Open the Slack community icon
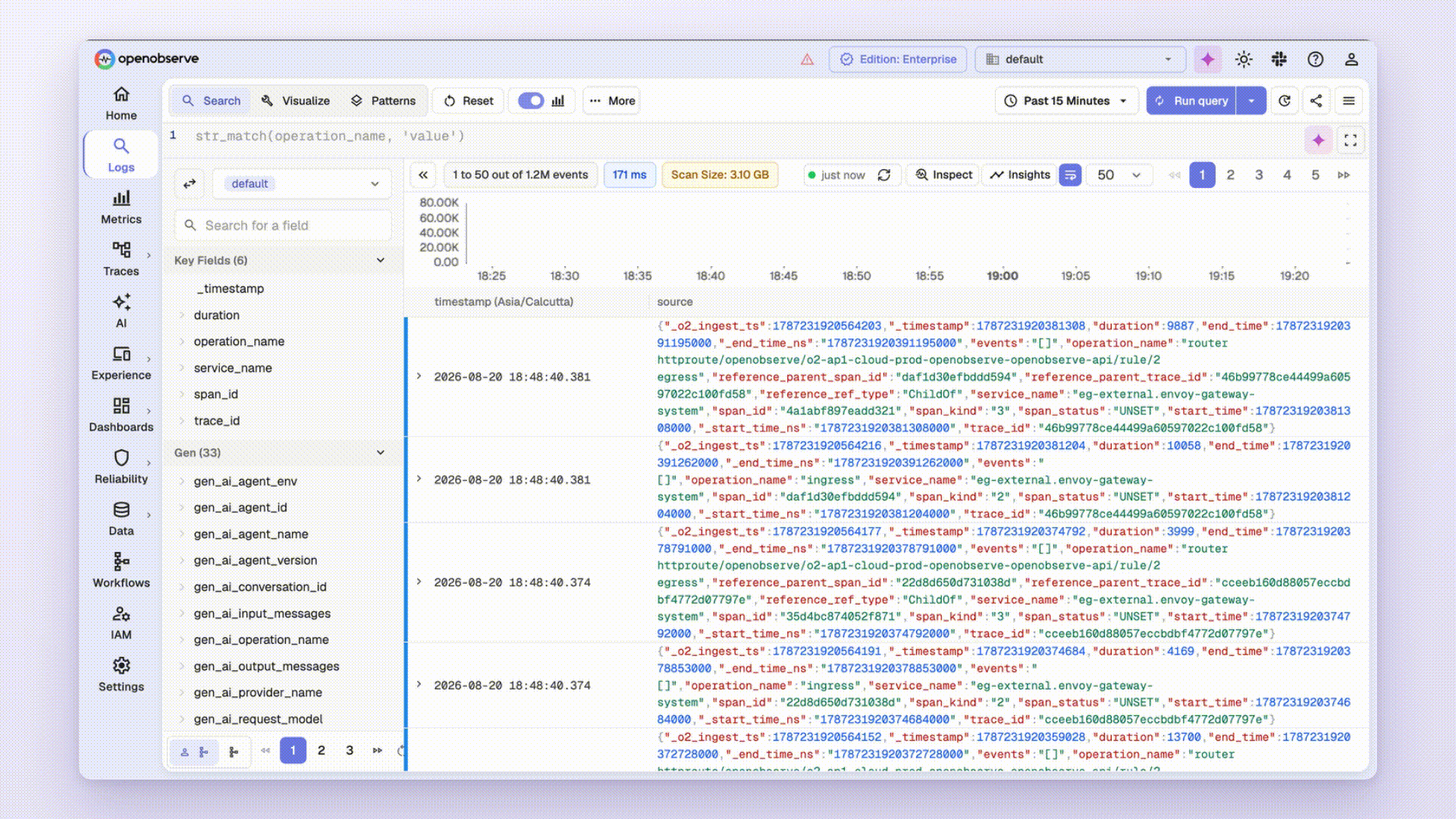Image resolution: width=1456 pixels, height=819 pixels. [1279, 59]
